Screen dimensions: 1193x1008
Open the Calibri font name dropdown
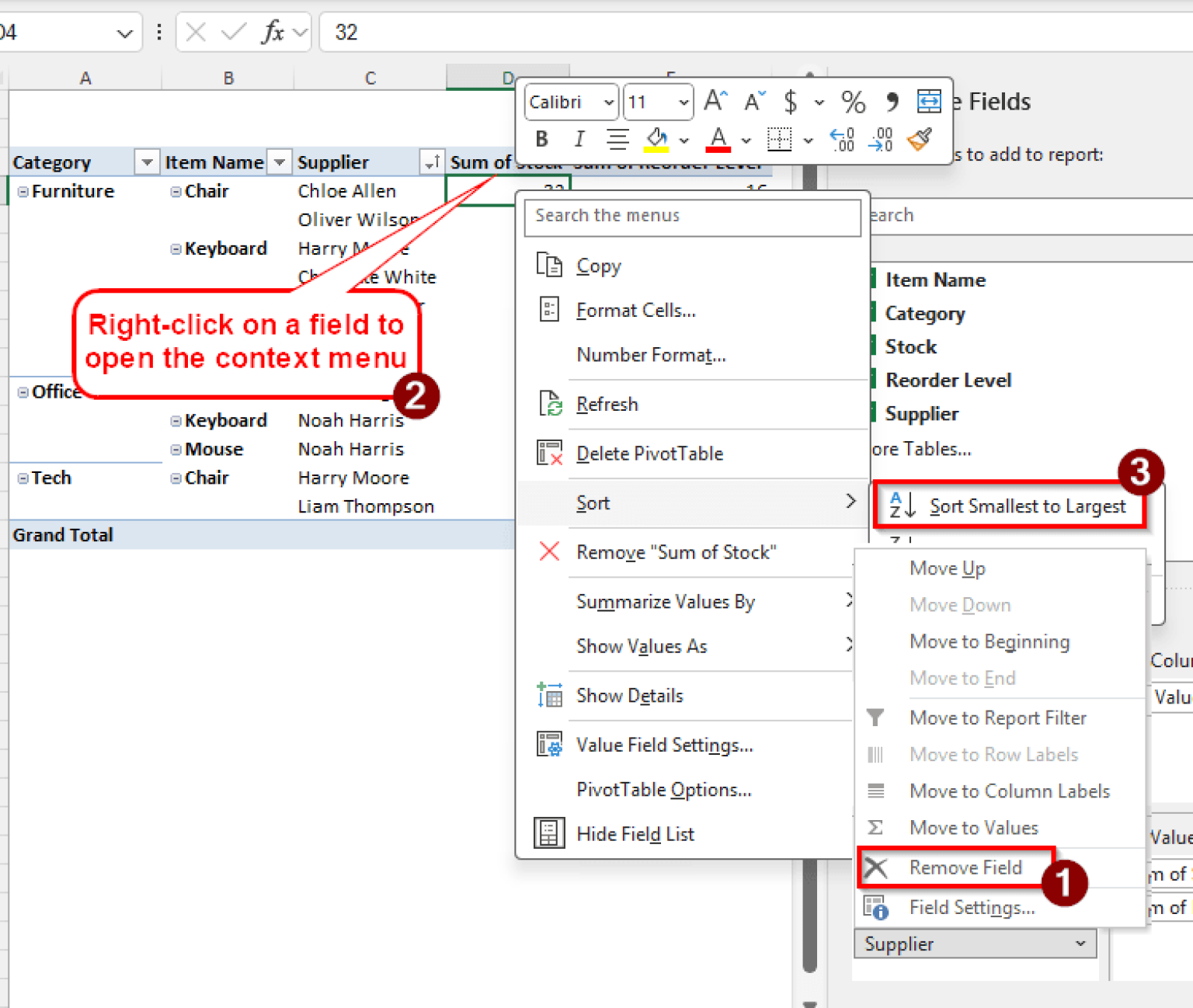(607, 102)
